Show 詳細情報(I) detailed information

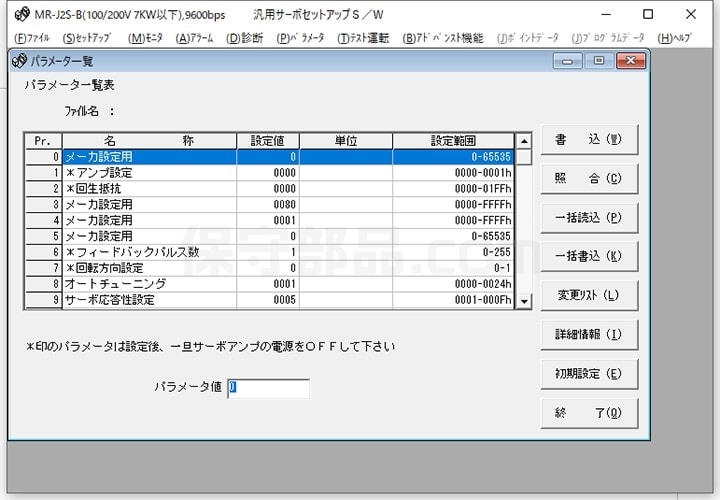589,334
